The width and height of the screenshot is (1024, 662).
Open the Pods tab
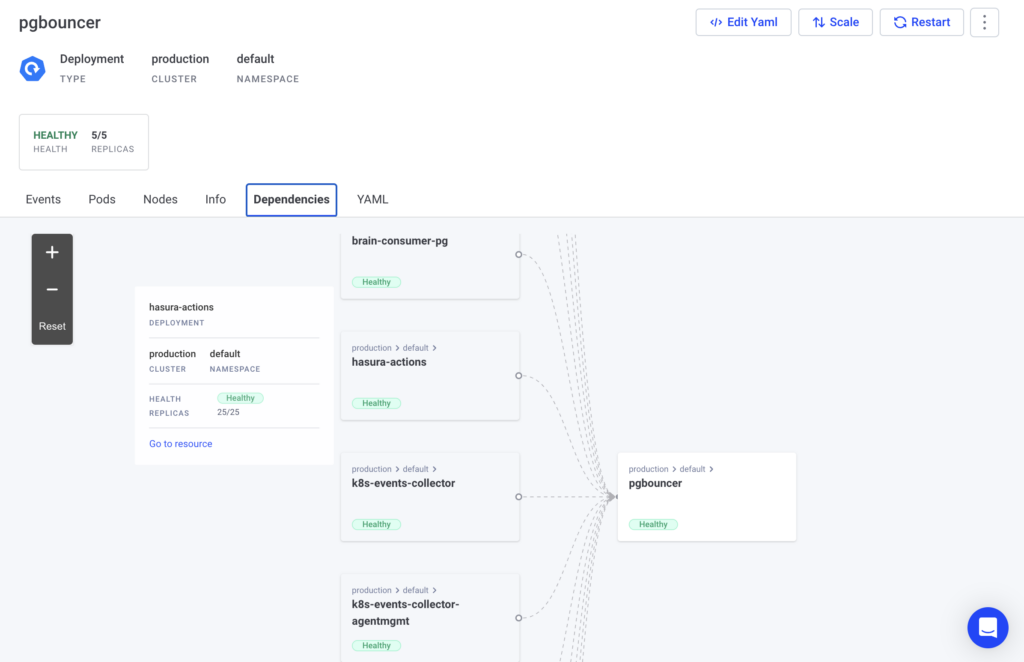102,200
